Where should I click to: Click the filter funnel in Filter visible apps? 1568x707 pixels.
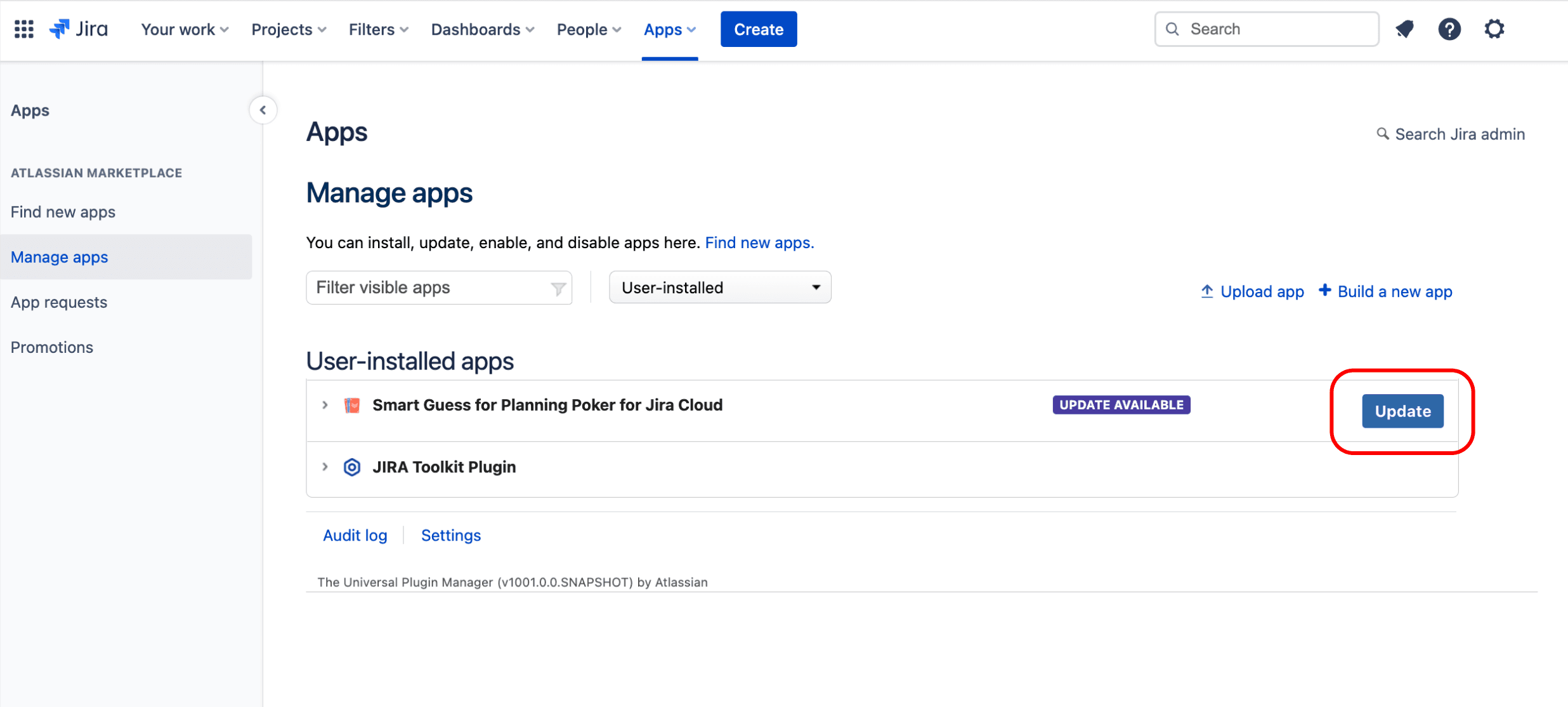tap(557, 287)
